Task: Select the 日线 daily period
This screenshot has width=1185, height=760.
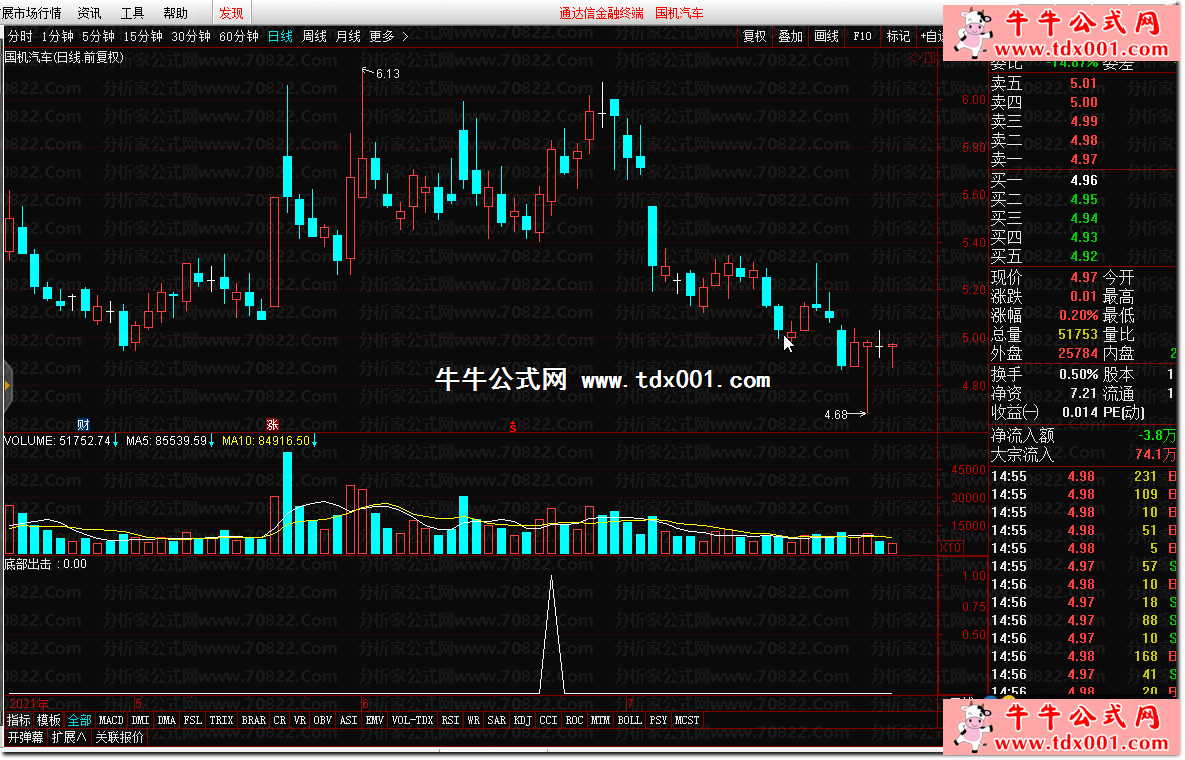Action: 280,36
